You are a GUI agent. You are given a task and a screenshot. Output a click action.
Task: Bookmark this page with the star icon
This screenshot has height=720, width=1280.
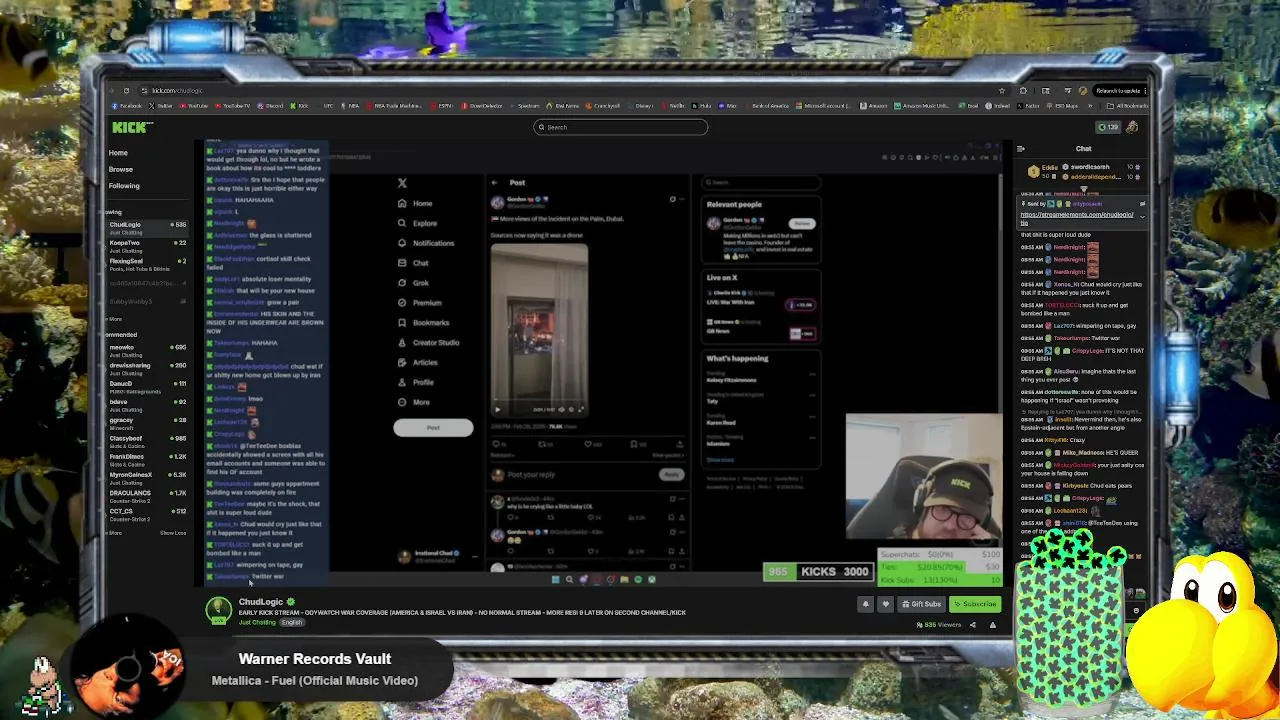tap(1002, 90)
